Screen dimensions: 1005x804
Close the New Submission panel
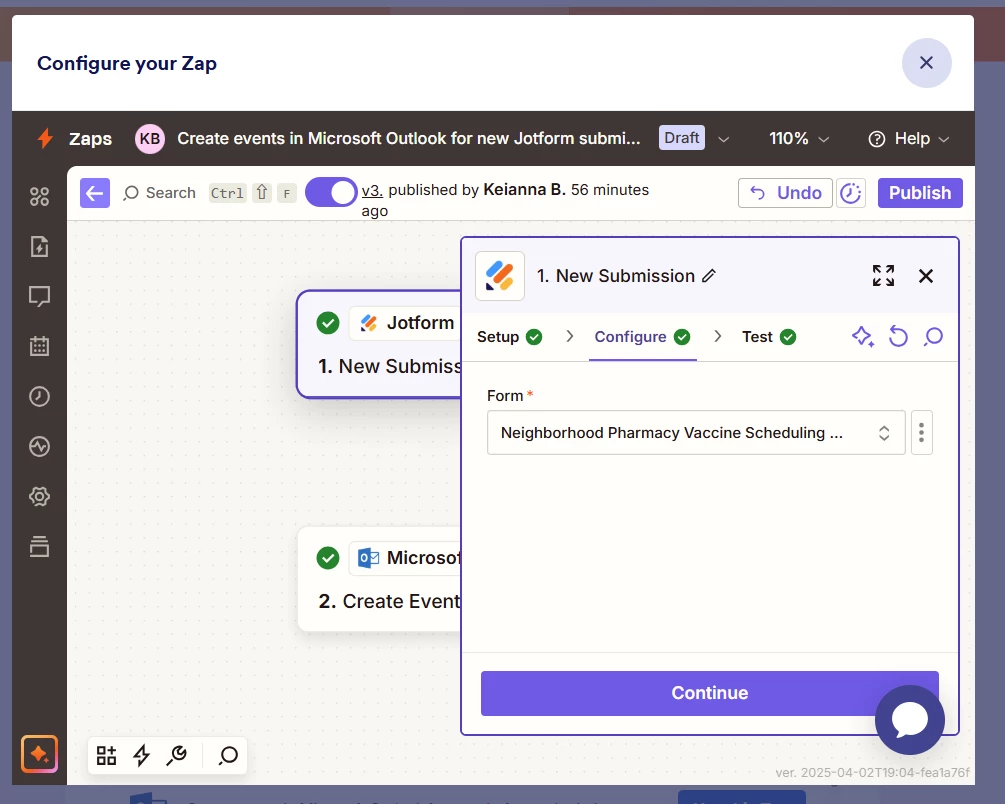coord(926,276)
